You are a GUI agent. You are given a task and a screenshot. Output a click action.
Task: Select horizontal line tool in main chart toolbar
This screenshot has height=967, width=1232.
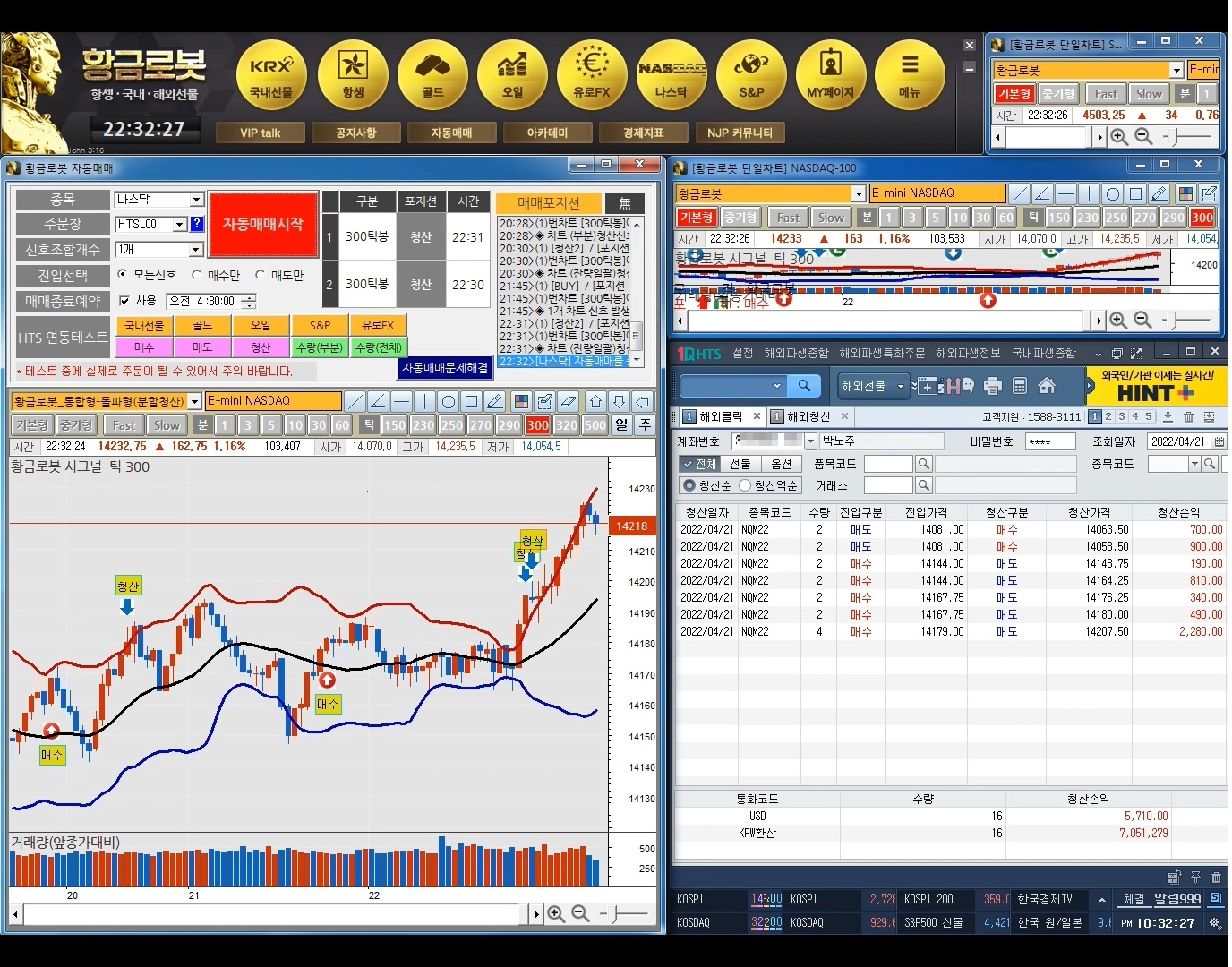click(x=401, y=401)
